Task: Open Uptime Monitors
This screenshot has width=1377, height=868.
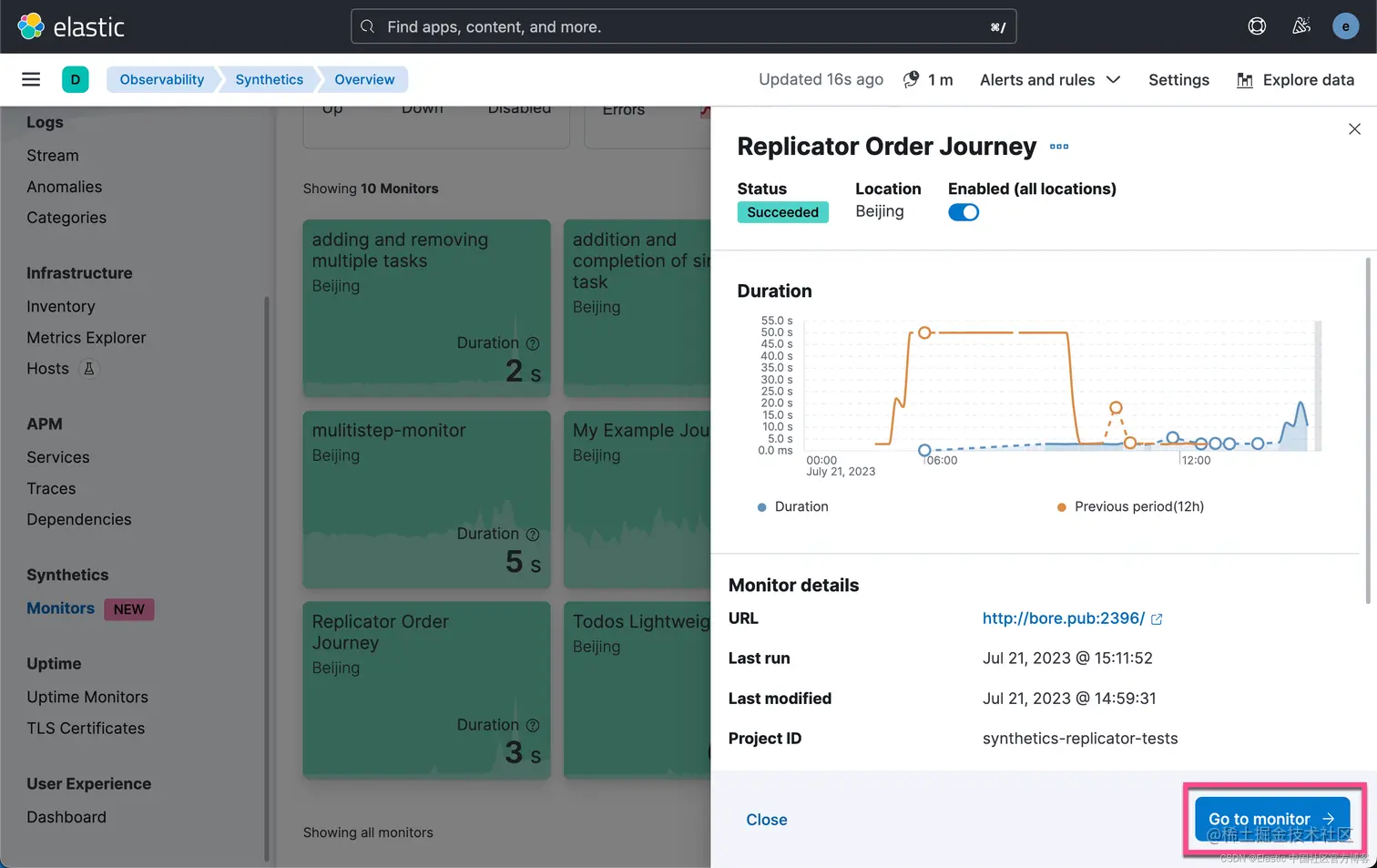Action: pos(87,697)
